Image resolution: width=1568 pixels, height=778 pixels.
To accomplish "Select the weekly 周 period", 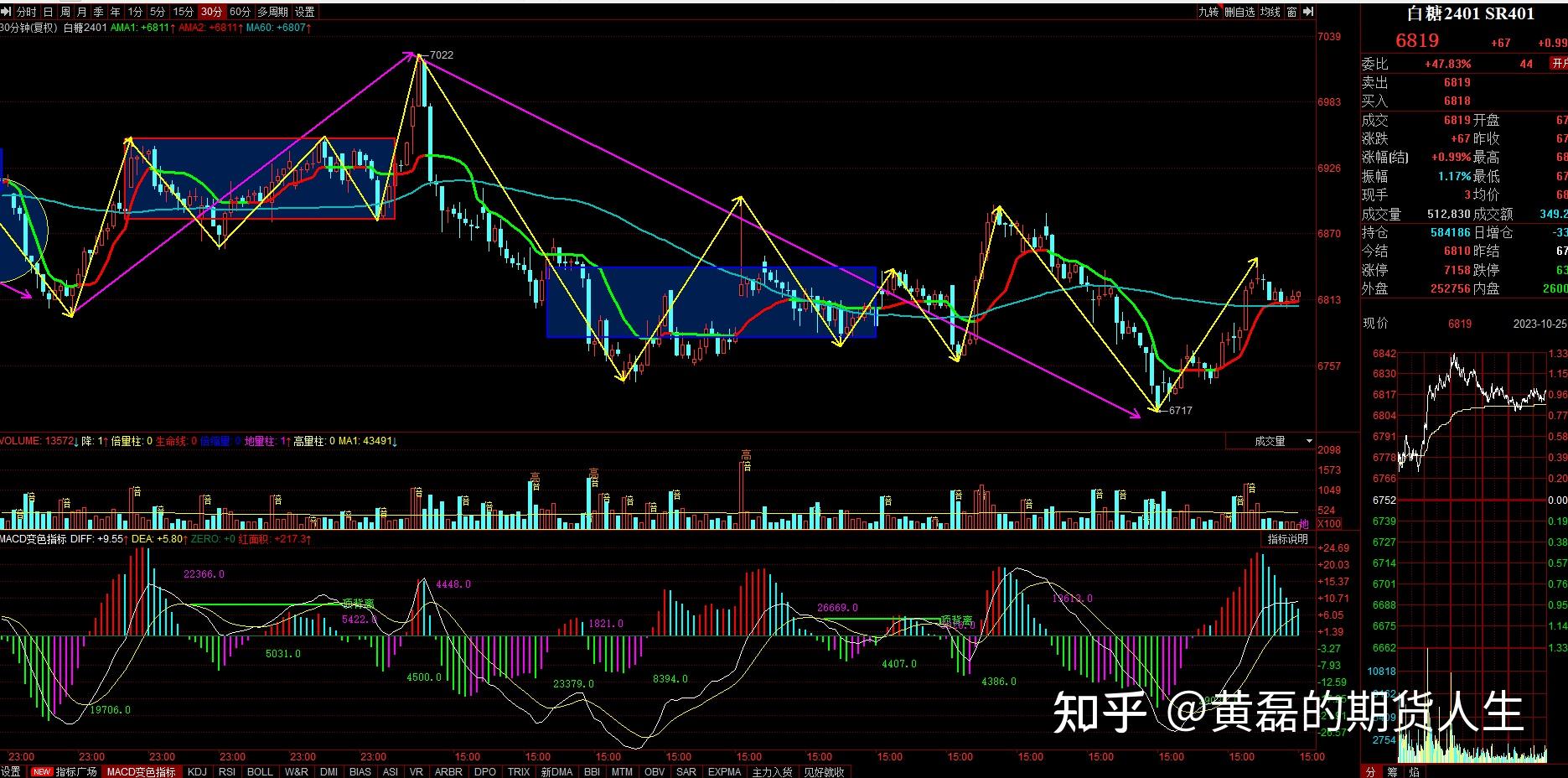I will pyautogui.click(x=65, y=12).
